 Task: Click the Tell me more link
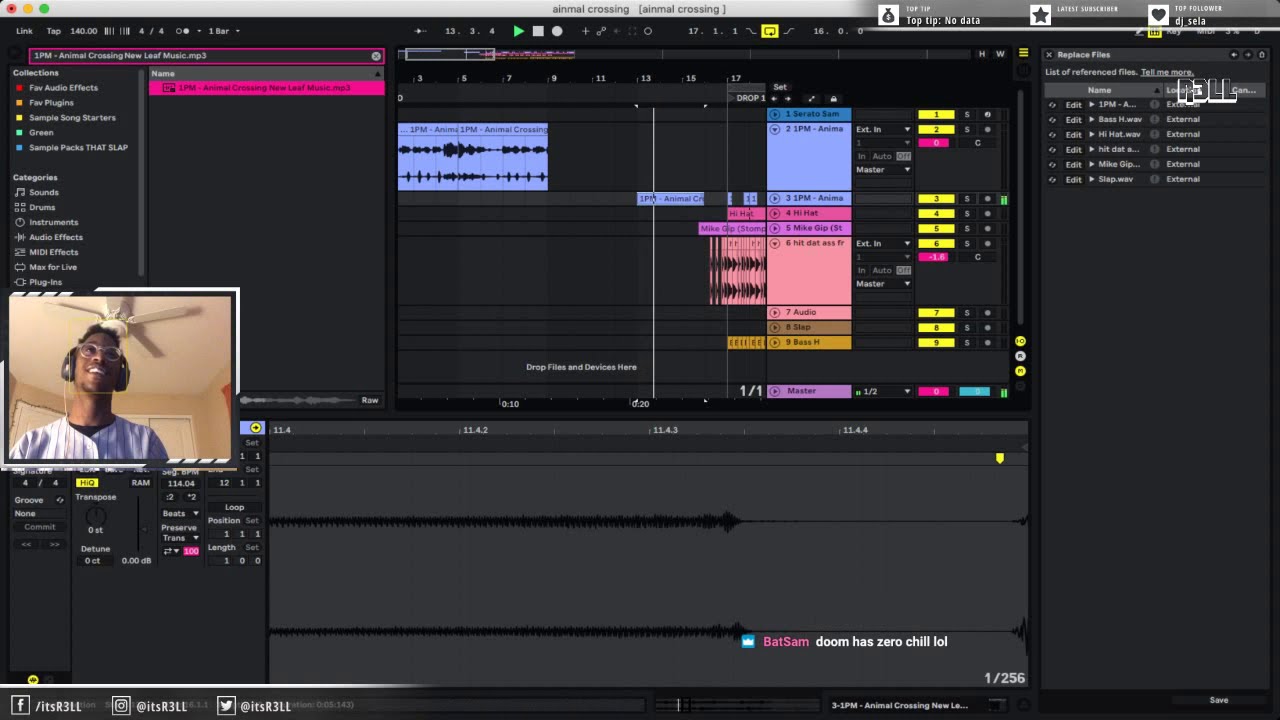click(x=1167, y=72)
